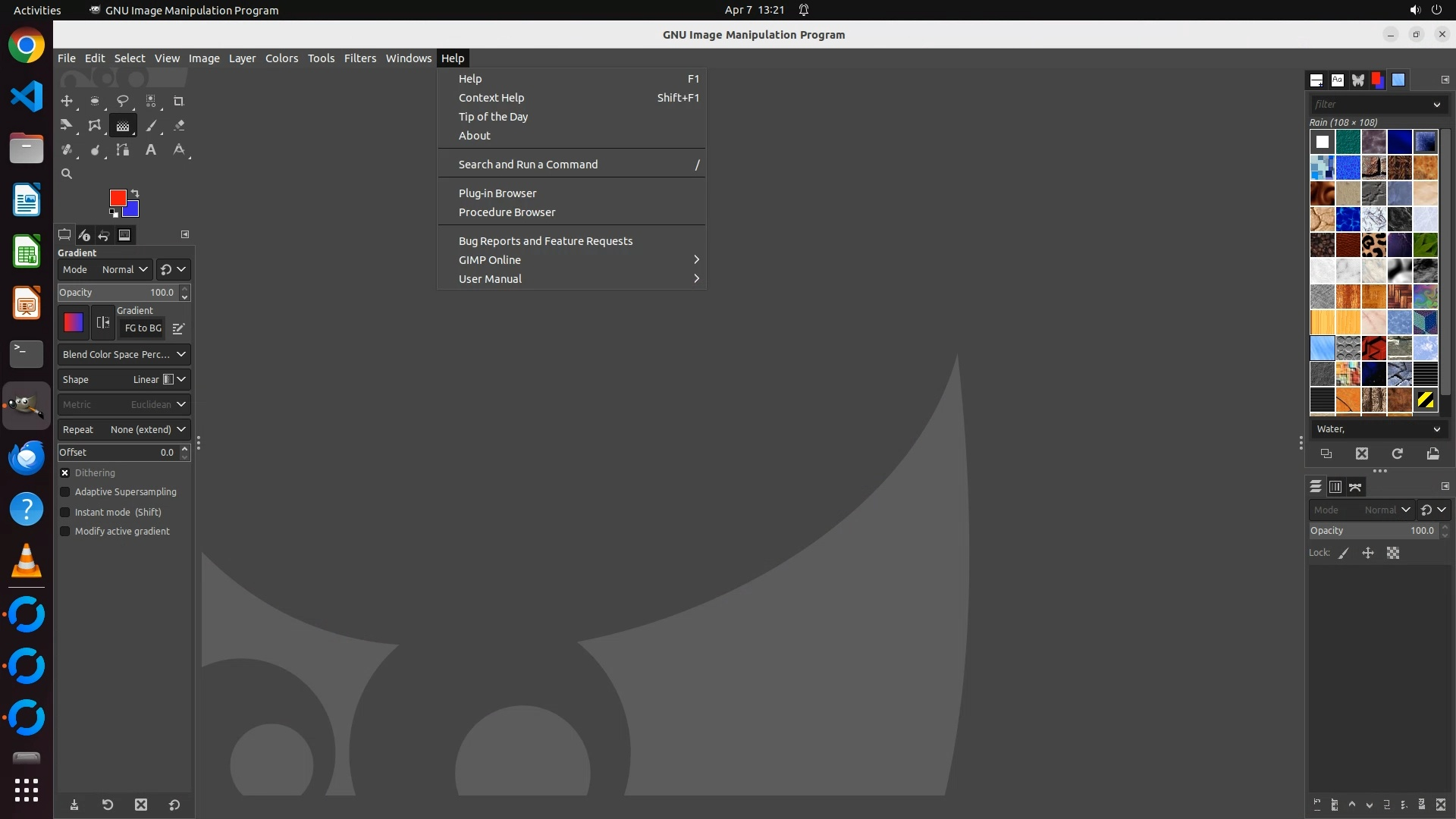Select the Free Select lasso tool
Screen dimensions: 1456x819
click(122, 101)
